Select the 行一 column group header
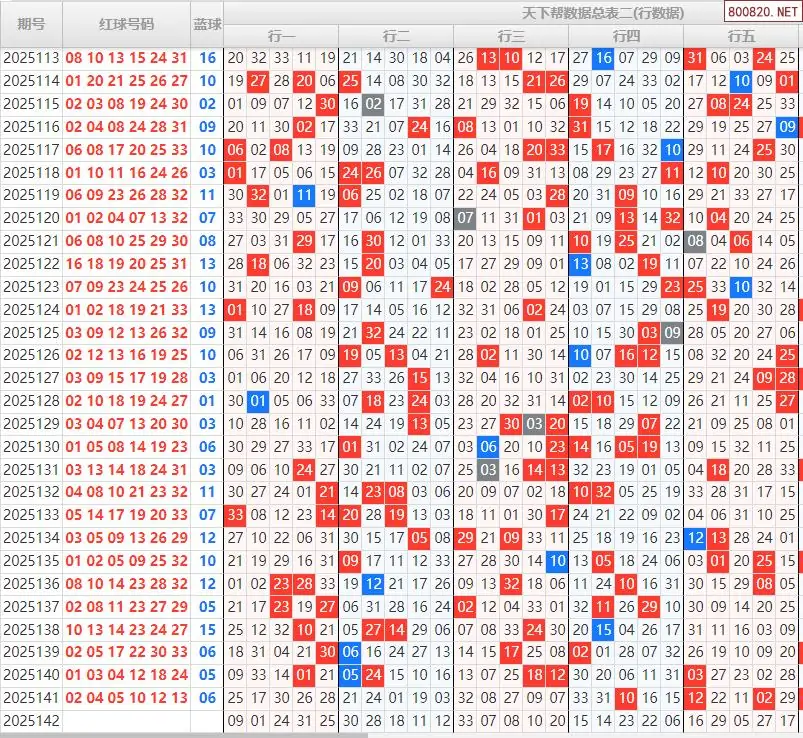 281,36
